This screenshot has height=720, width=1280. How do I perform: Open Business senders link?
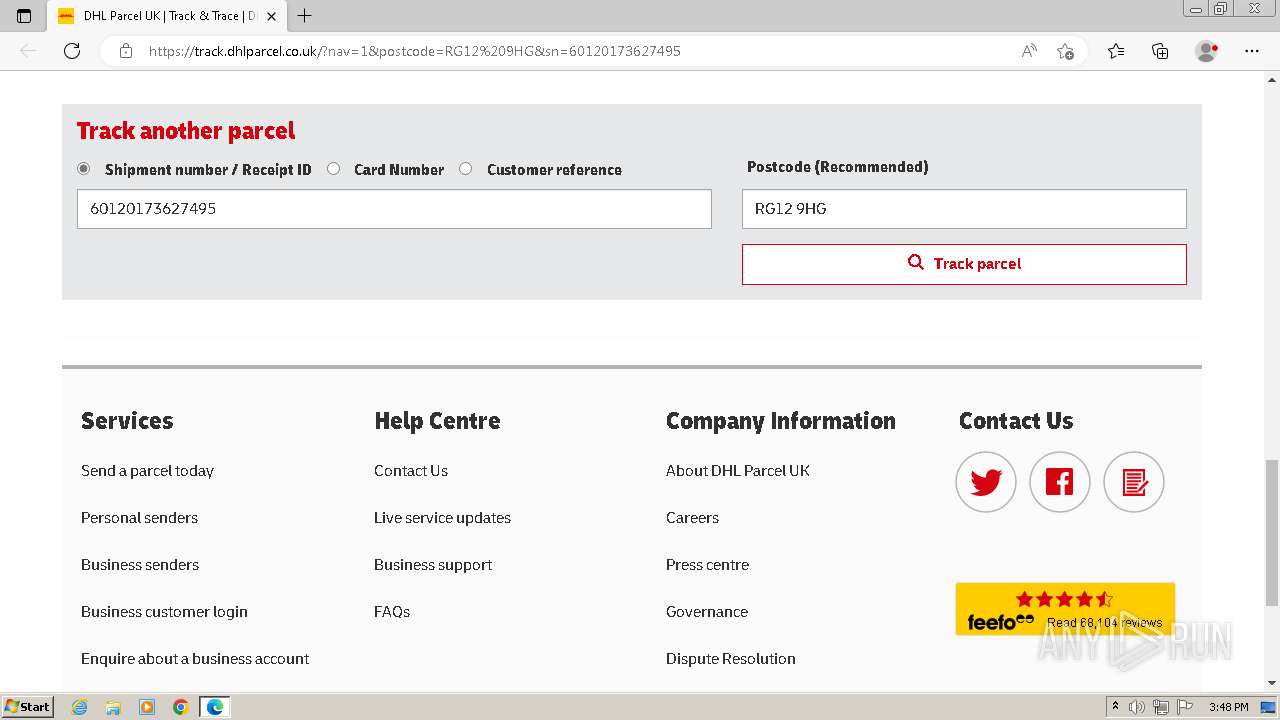pyautogui.click(x=140, y=565)
